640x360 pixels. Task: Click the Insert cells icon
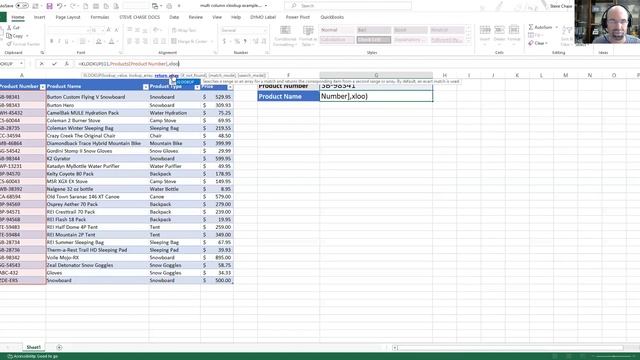[x=485, y=33]
